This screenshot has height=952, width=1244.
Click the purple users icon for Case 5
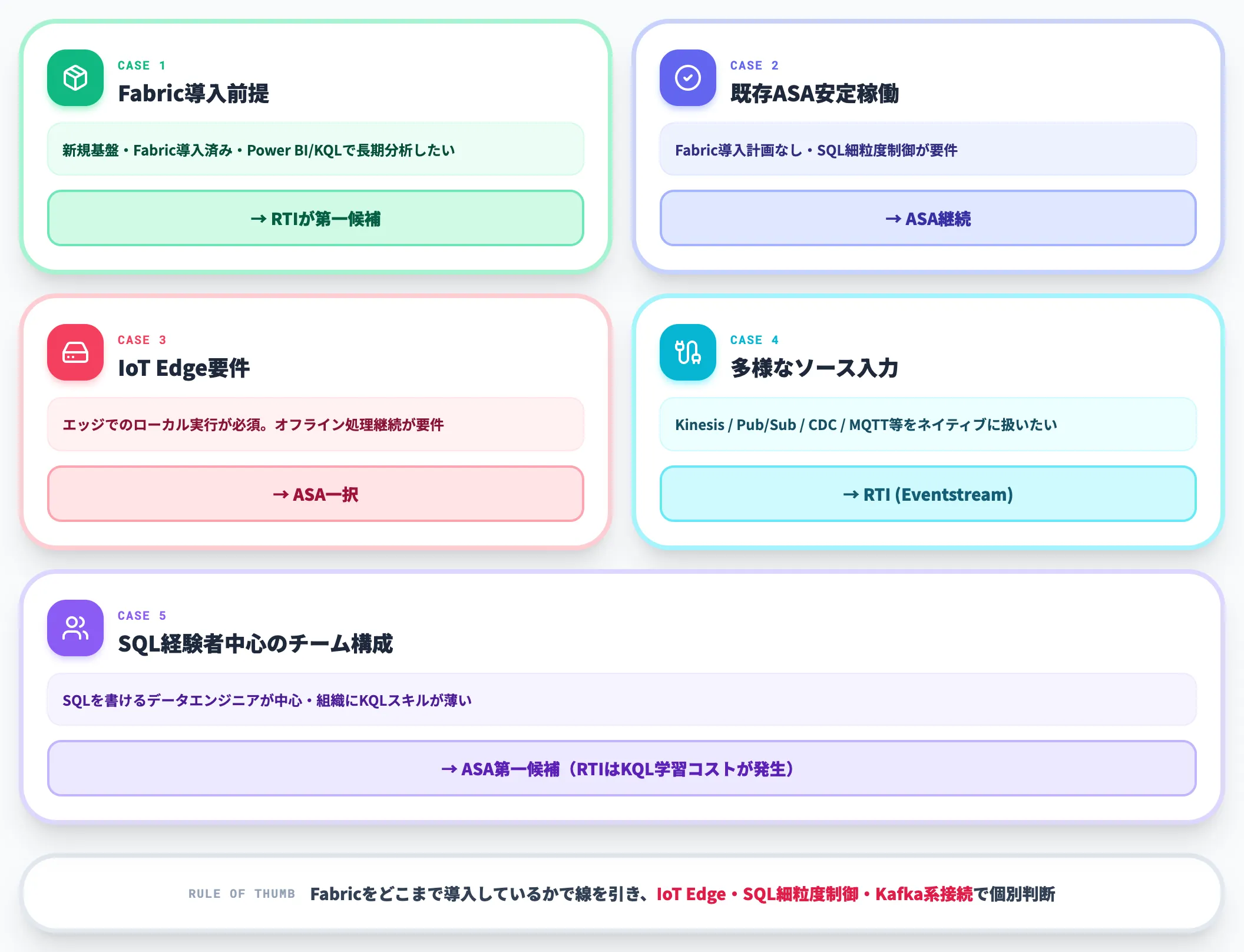coord(75,628)
